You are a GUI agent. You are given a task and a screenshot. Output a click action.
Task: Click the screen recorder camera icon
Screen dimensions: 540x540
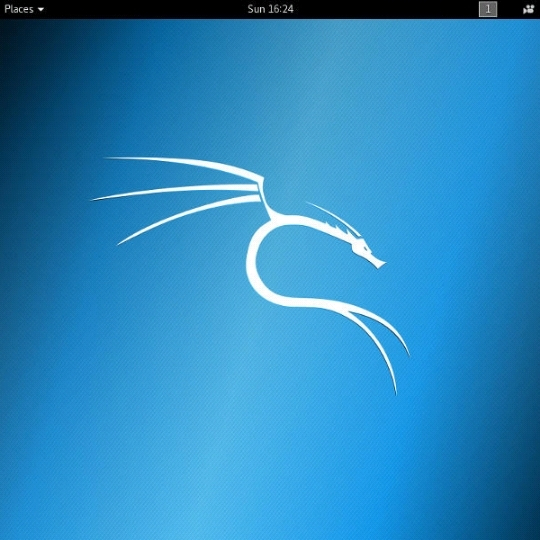click(x=529, y=9)
